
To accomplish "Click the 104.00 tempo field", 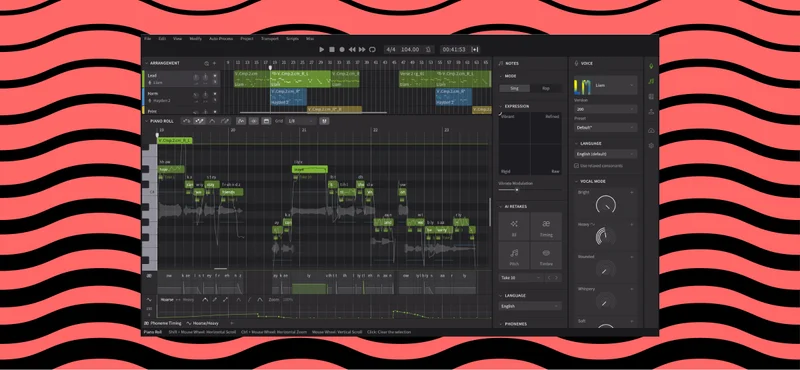I will click(410, 50).
